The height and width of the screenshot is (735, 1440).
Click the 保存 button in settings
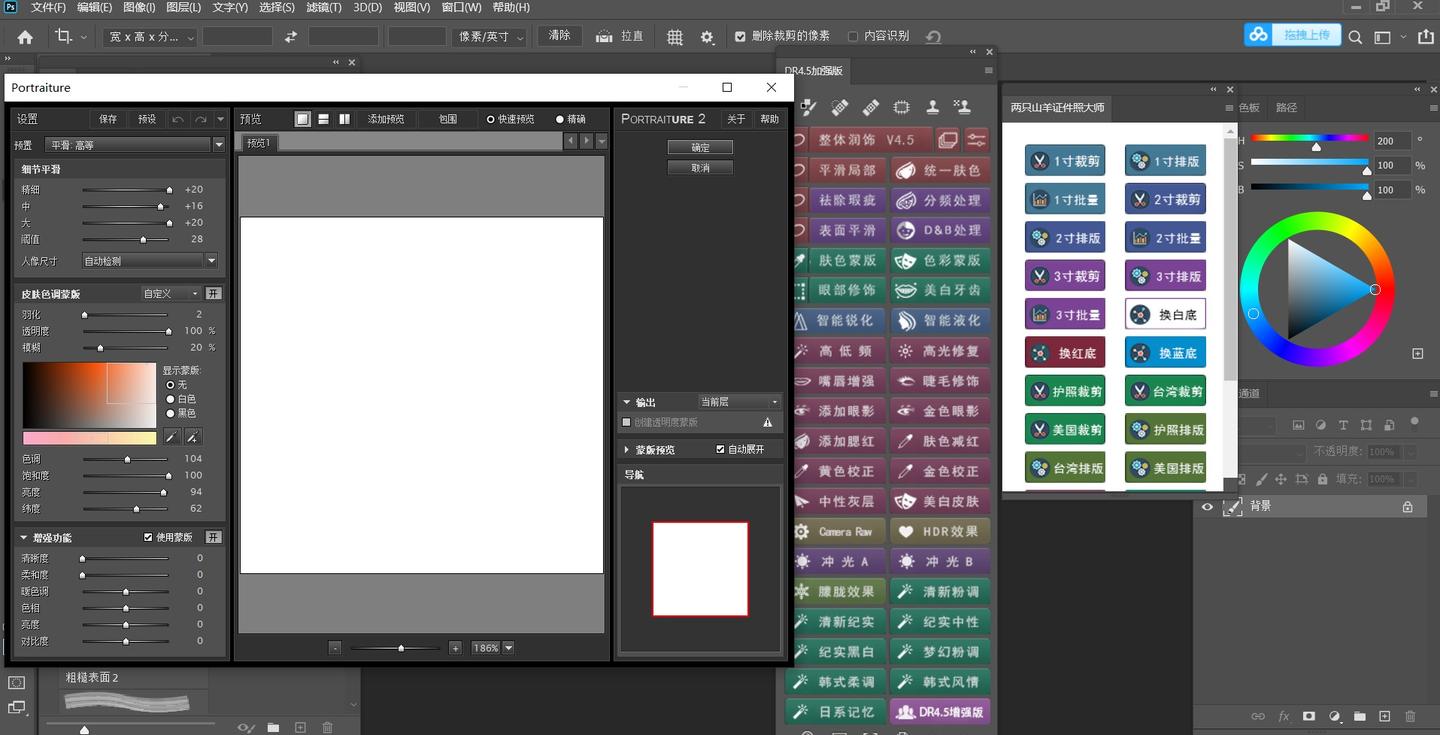tap(108, 119)
